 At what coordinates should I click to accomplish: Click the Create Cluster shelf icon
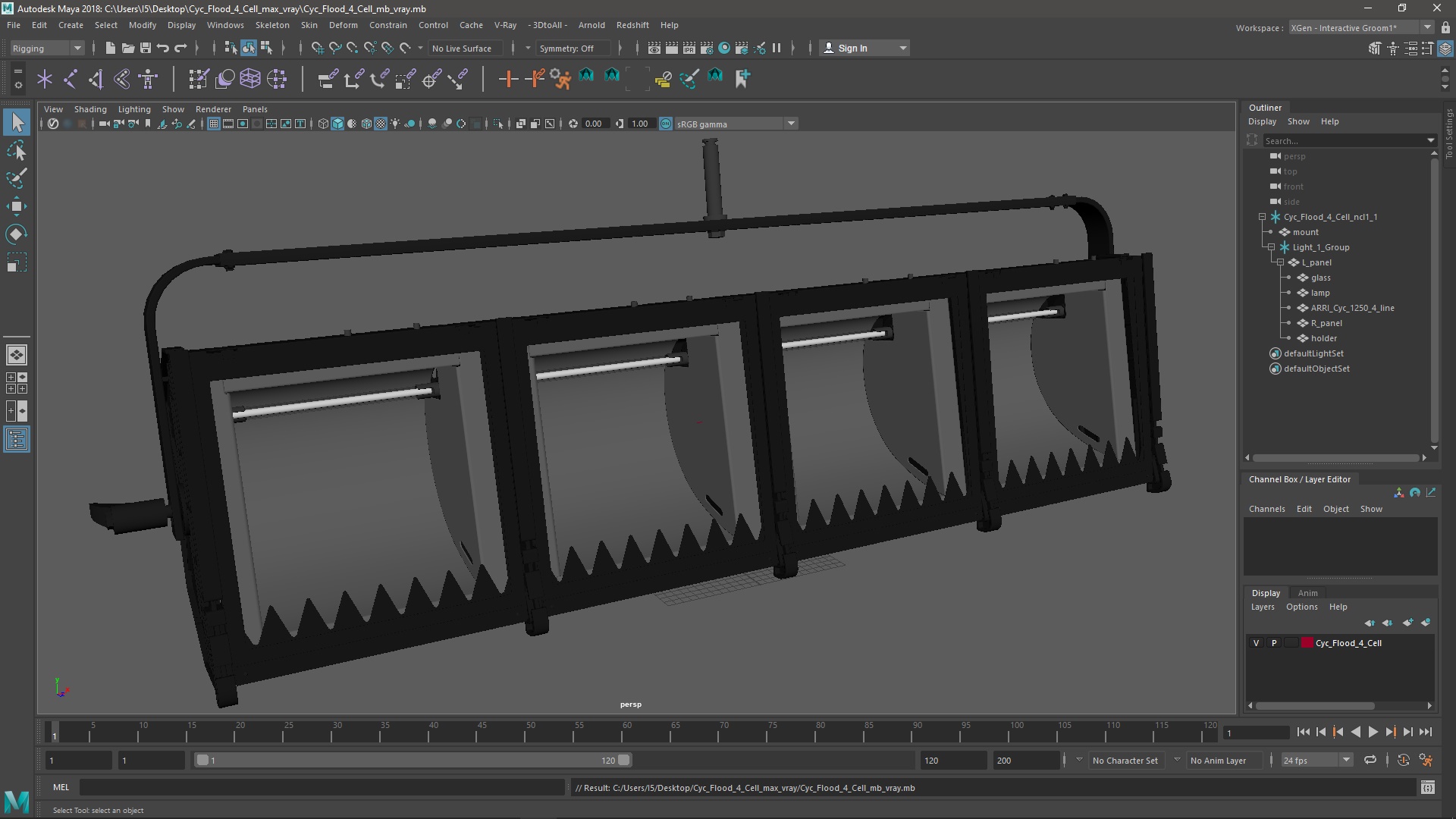point(277,78)
